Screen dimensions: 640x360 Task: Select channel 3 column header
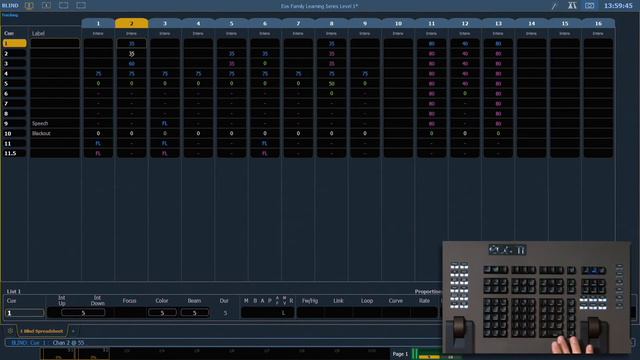[165, 24]
